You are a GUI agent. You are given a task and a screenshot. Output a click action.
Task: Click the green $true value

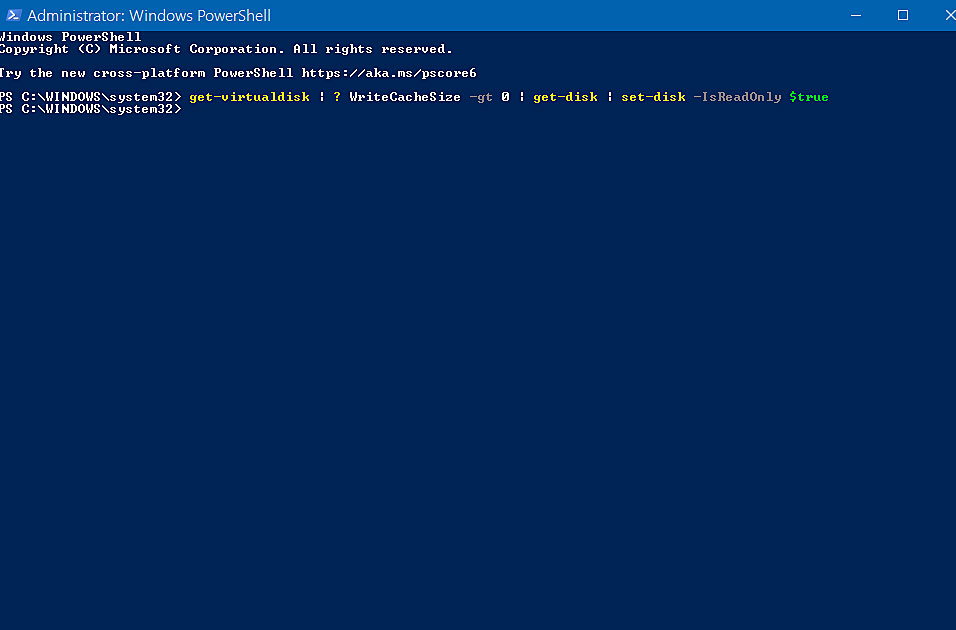(809, 97)
